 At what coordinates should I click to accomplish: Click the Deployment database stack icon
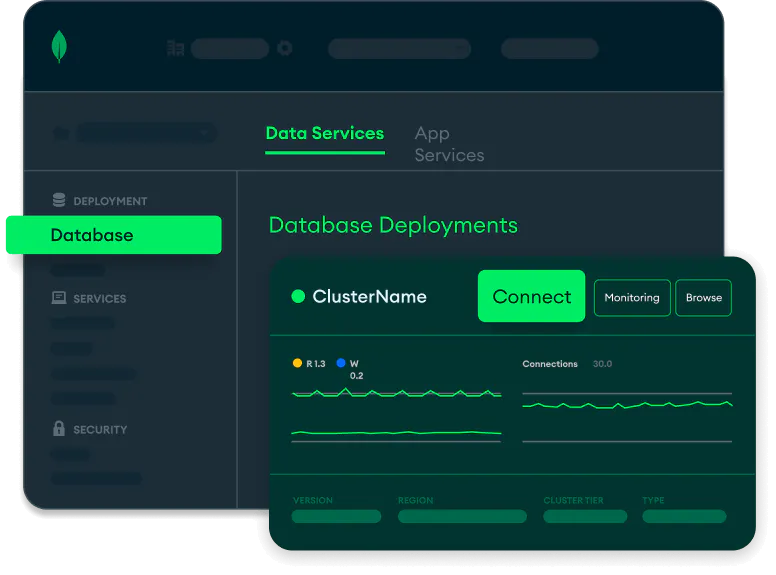59,200
